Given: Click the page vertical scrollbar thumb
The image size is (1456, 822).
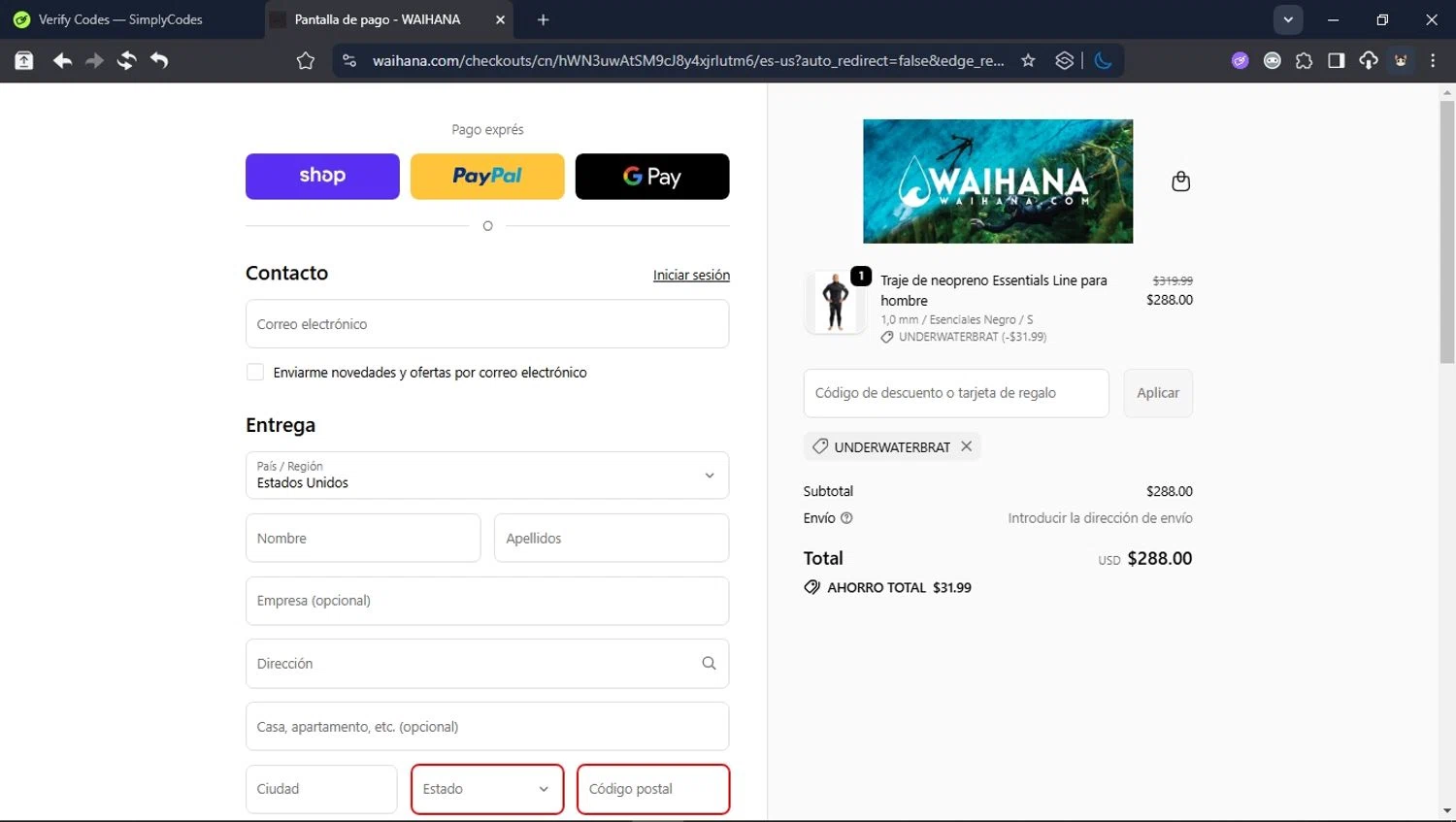Looking at the screenshot, I should (1447, 231).
